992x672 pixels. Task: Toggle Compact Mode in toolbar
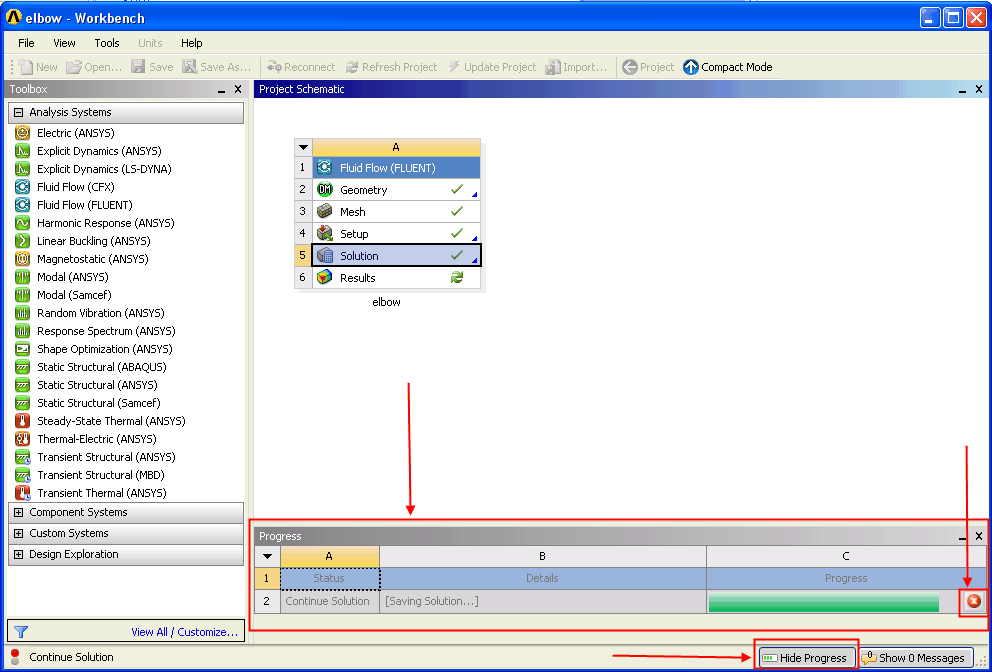click(x=728, y=67)
